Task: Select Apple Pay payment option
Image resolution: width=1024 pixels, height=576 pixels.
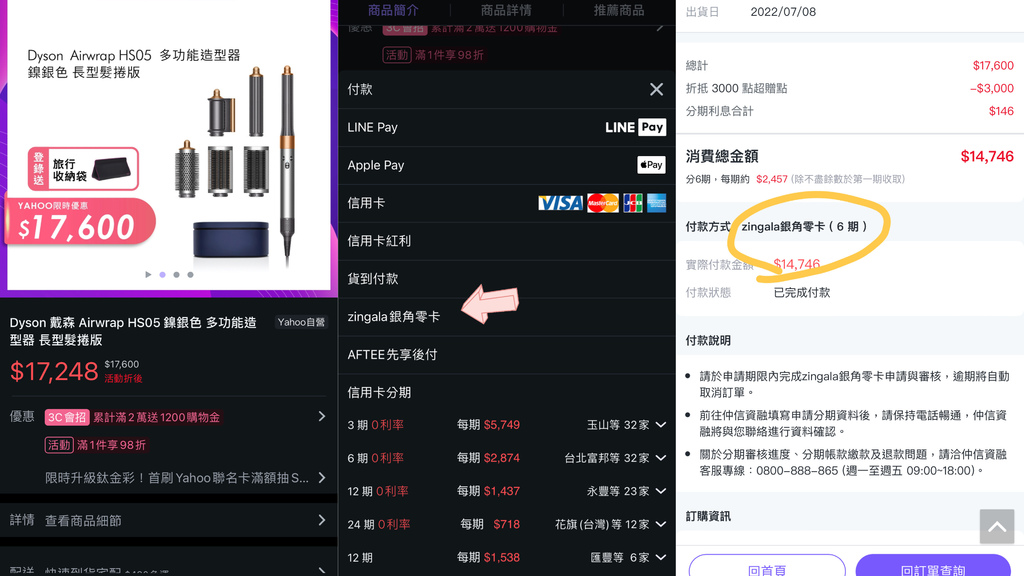Action: [x=507, y=165]
